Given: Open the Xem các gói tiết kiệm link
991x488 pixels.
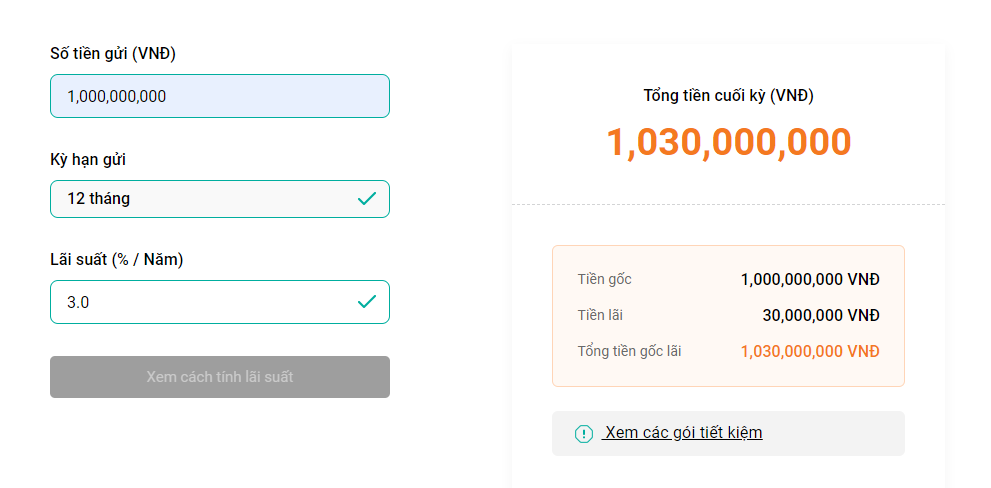Looking at the screenshot, I should 682,433.
